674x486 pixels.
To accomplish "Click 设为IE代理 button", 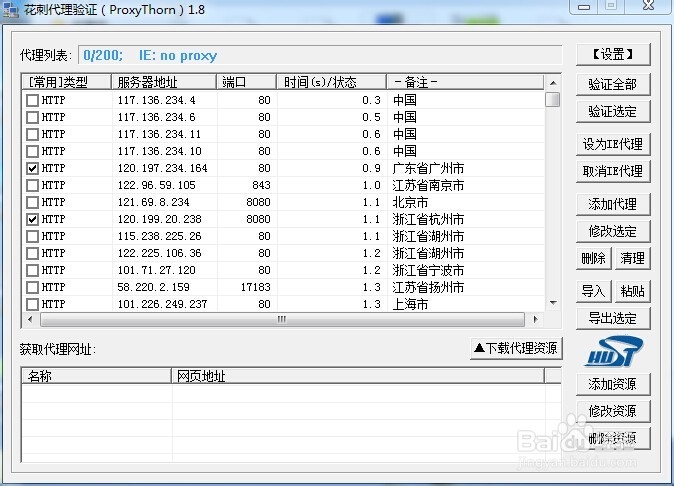I will [x=613, y=144].
